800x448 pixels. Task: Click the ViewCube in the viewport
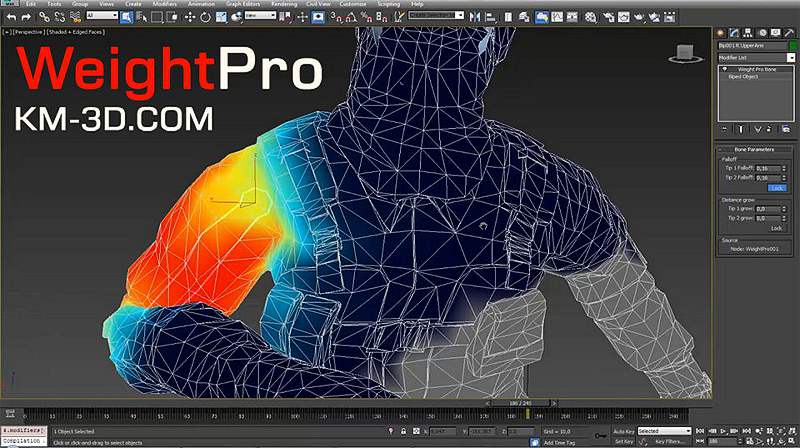coord(687,53)
